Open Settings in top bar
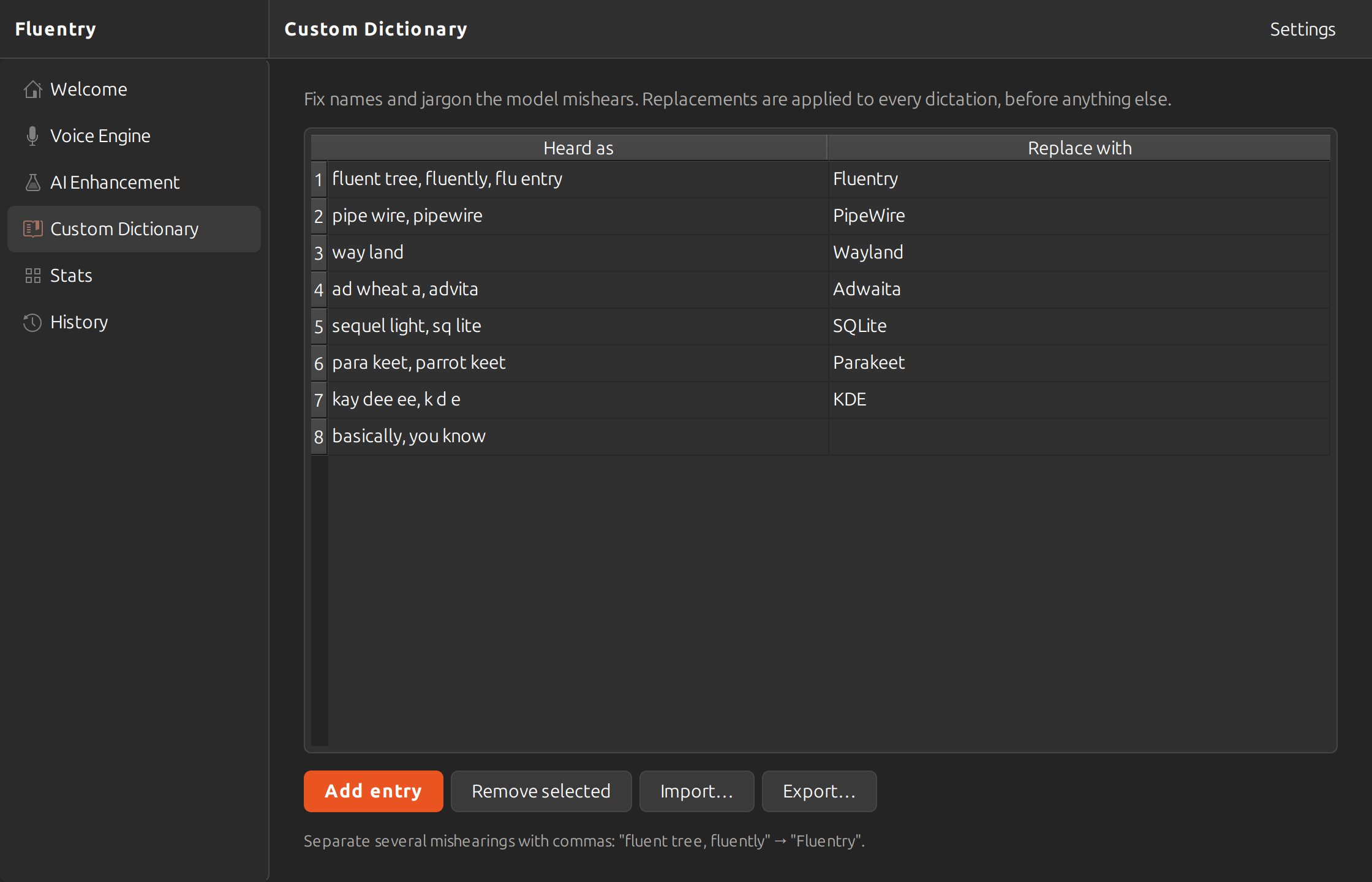The height and width of the screenshot is (882, 1372). pyautogui.click(x=1303, y=29)
